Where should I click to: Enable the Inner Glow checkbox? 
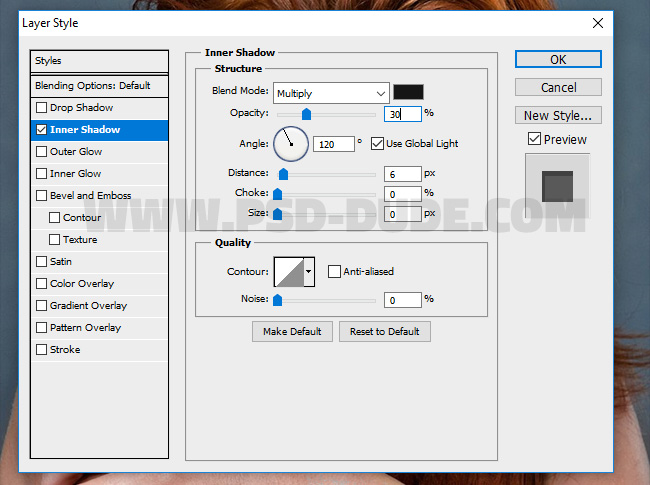(x=41, y=174)
